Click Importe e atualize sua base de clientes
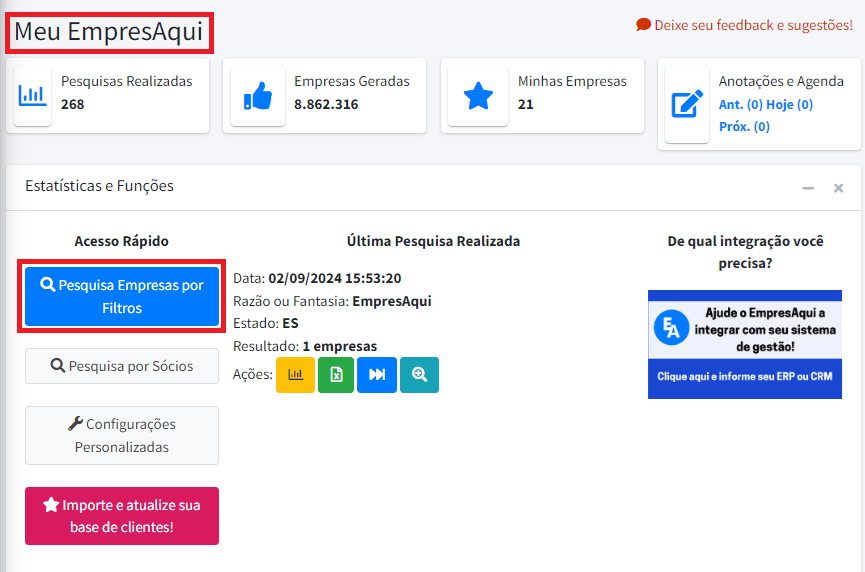This screenshot has width=865, height=572. [121, 516]
